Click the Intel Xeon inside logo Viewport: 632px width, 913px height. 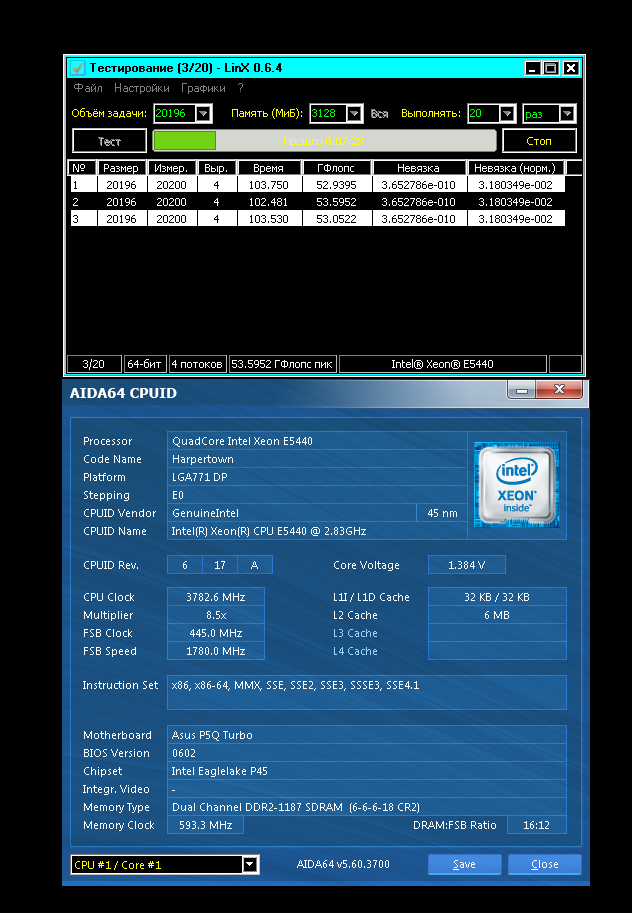point(517,485)
